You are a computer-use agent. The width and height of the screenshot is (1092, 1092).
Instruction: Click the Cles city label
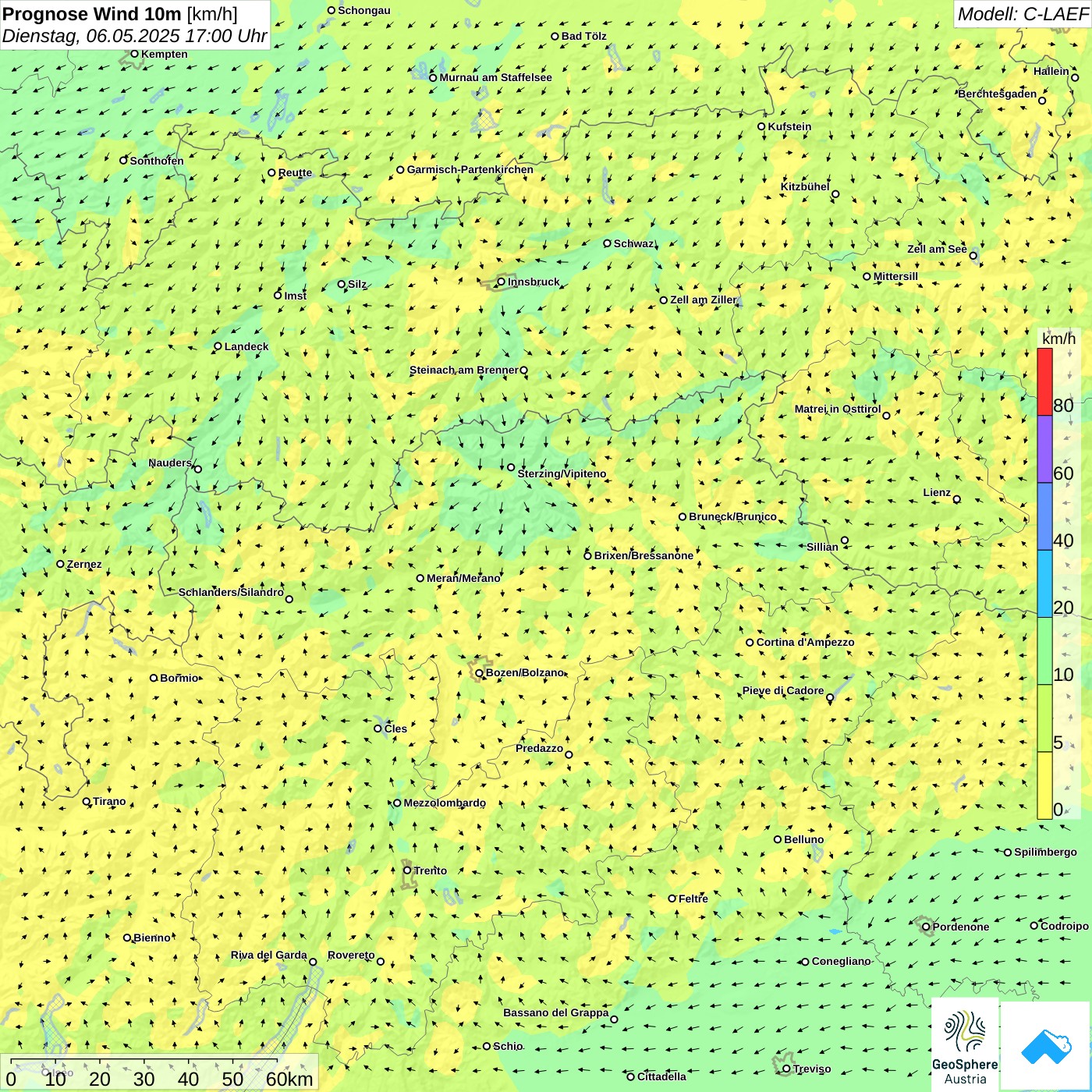pyautogui.click(x=395, y=729)
